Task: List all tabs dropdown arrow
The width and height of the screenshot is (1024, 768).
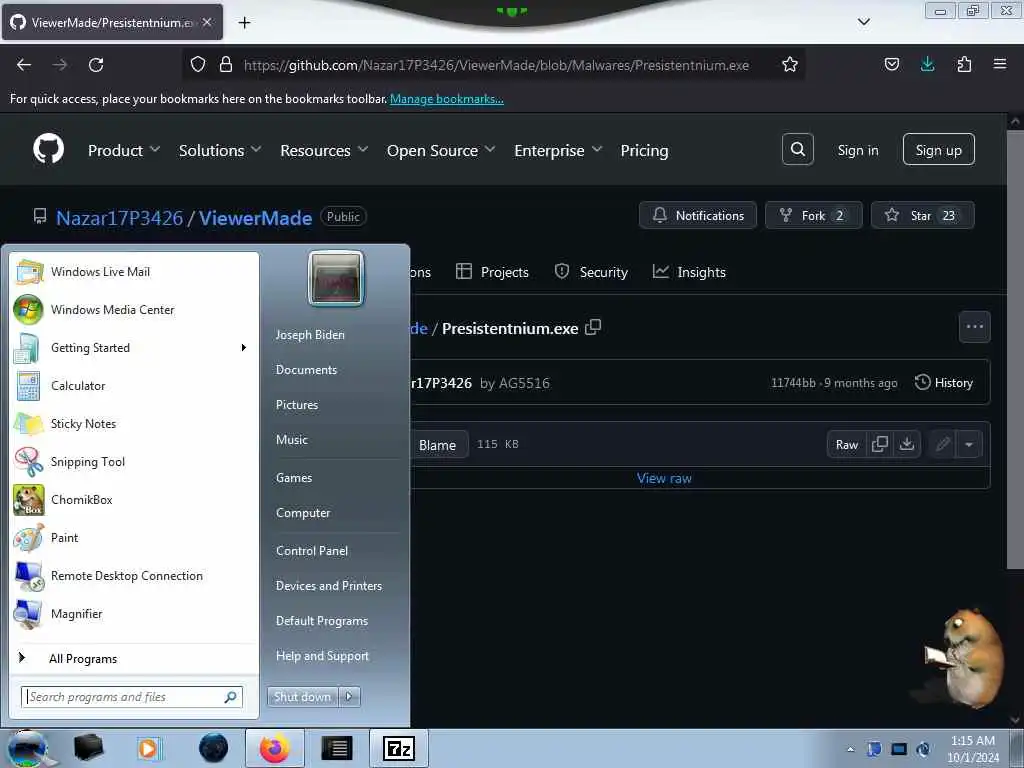Action: pos(863,22)
